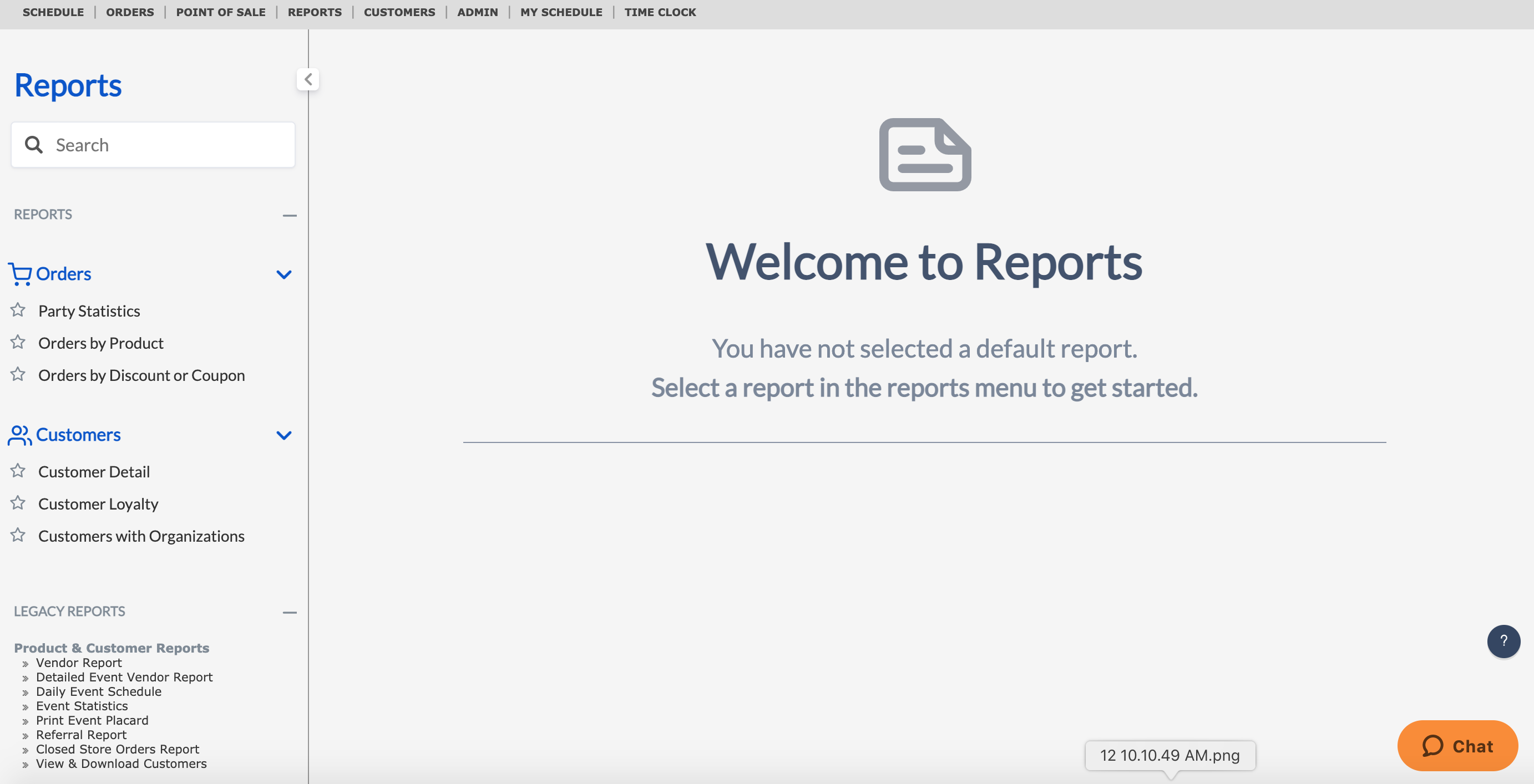Screen dimensions: 1534x784
Task: Collapse the Orders section chevron
Action: point(283,273)
